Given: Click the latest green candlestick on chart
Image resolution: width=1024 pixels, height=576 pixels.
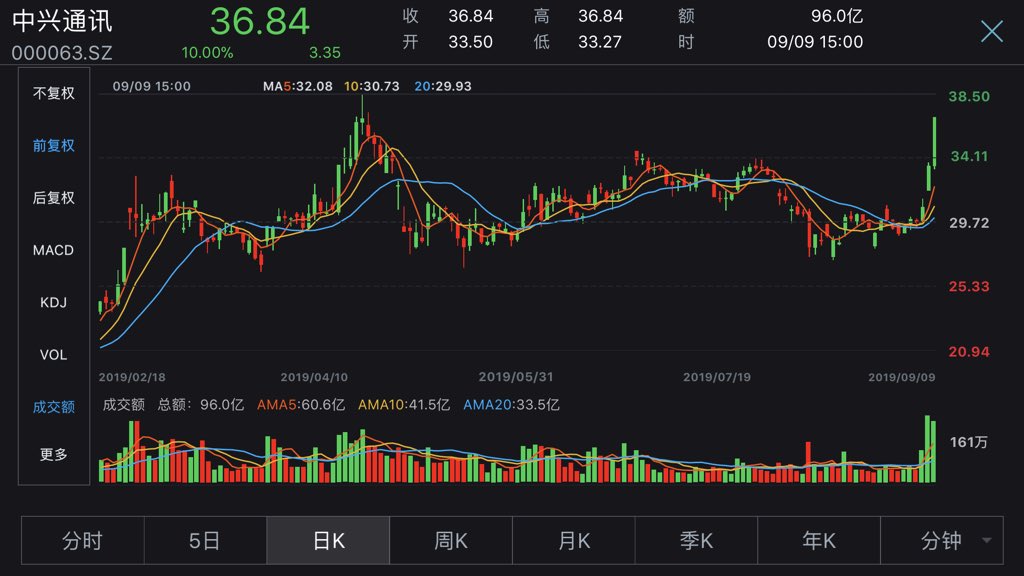Looking at the screenshot, I should tap(935, 142).
